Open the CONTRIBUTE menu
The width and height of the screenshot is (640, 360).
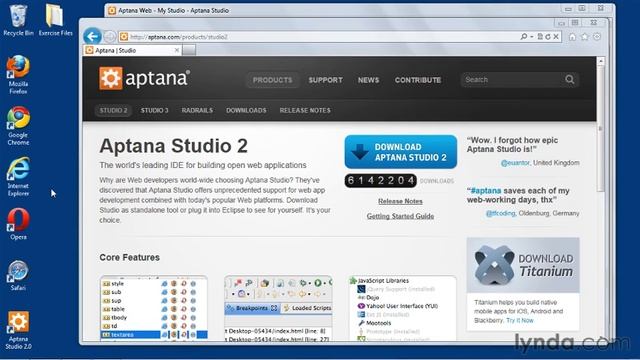[x=418, y=80]
